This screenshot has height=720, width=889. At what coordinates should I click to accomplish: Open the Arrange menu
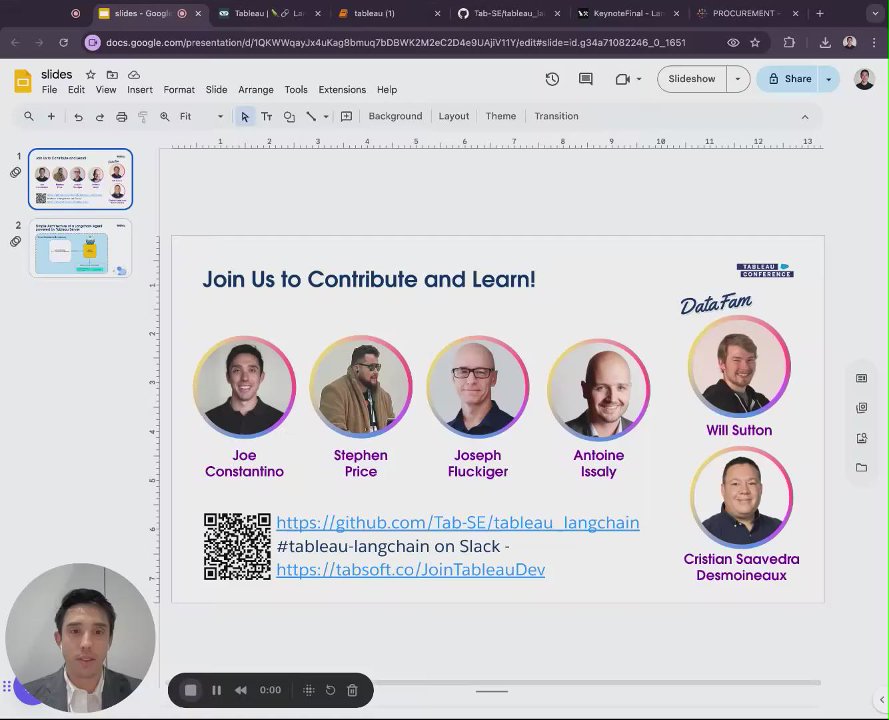point(256,90)
